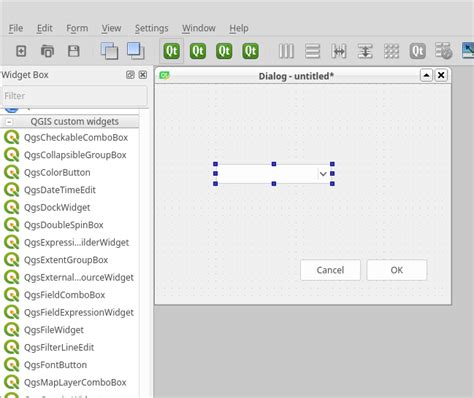The height and width of the screenshot is (398, 474).
Task: Float the Widget Box panel
Action: click(x=130, y=75)
